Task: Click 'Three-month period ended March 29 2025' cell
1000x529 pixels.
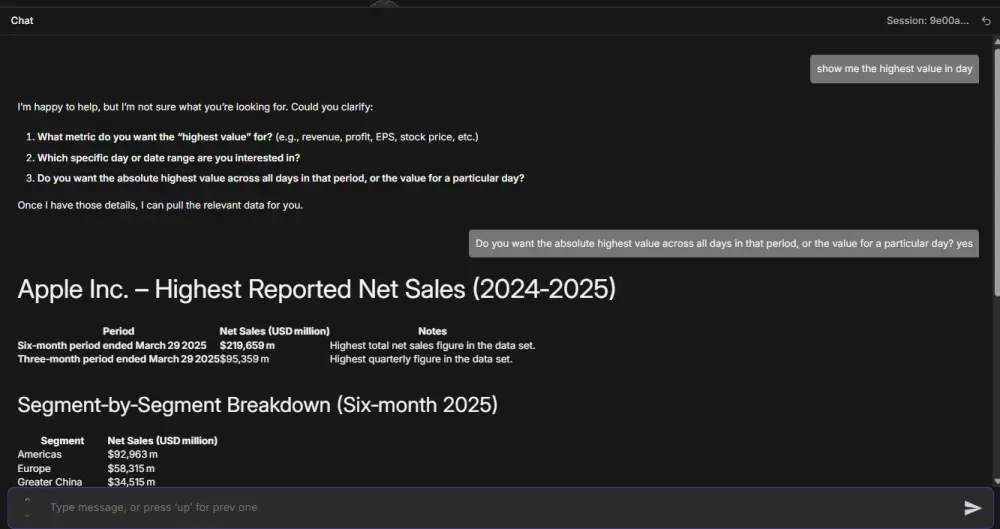Action: coord(119,359)
